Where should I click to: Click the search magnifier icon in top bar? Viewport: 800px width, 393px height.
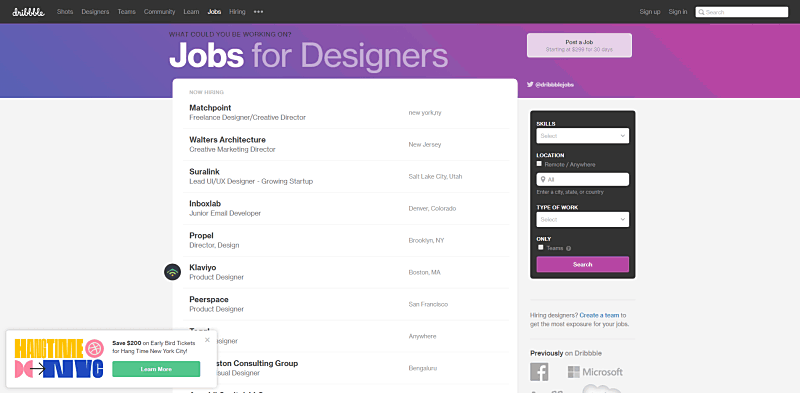[x=702, y=12]
